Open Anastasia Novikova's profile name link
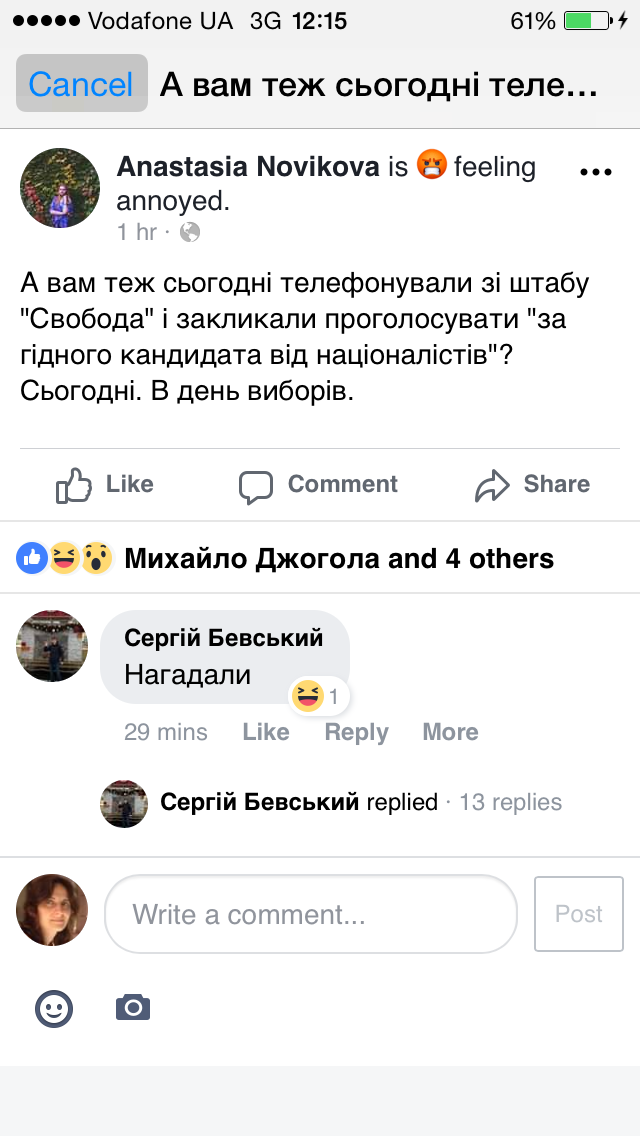The height and width of the screenshot is (1136, 640). [248, 167]
